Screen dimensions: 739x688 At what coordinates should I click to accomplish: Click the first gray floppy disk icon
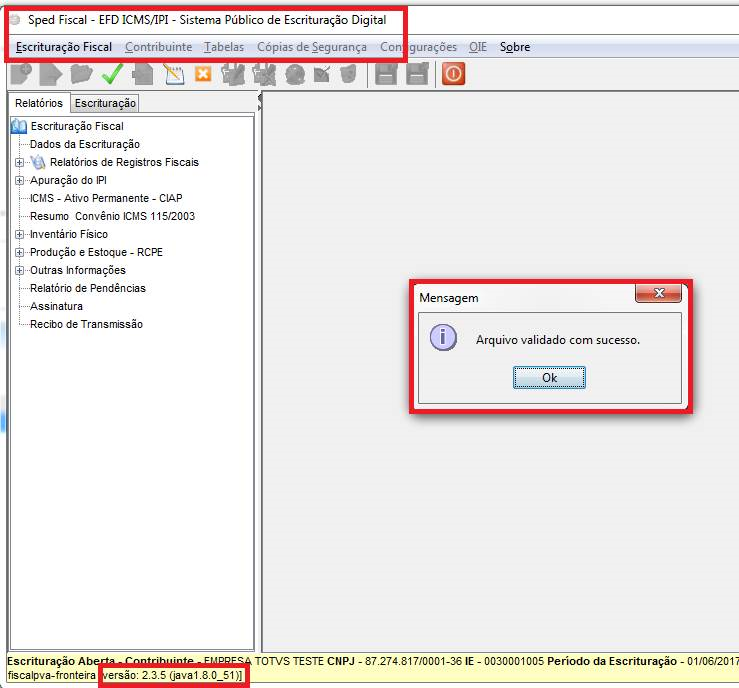(x=386, y=74)
